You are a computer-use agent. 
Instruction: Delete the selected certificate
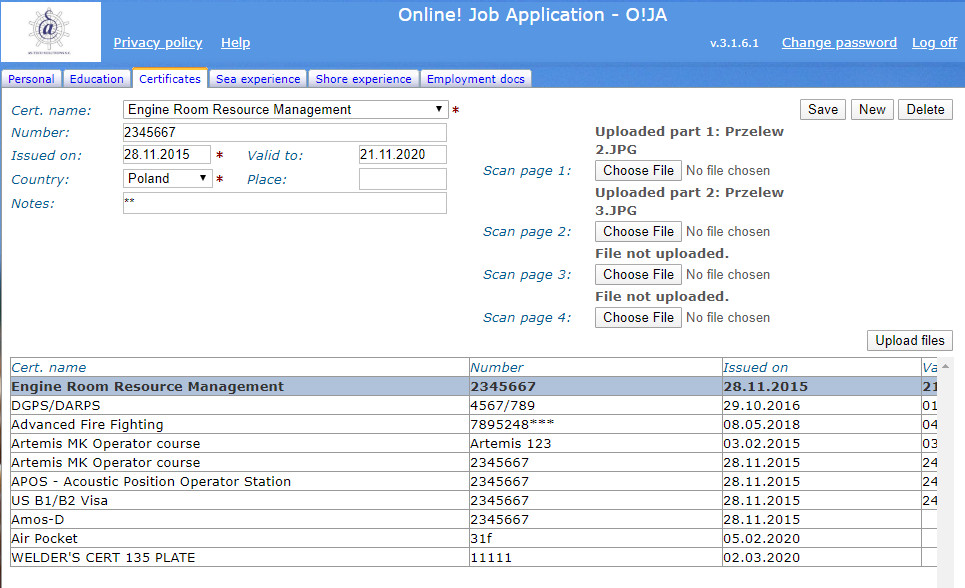pos(925,110)
